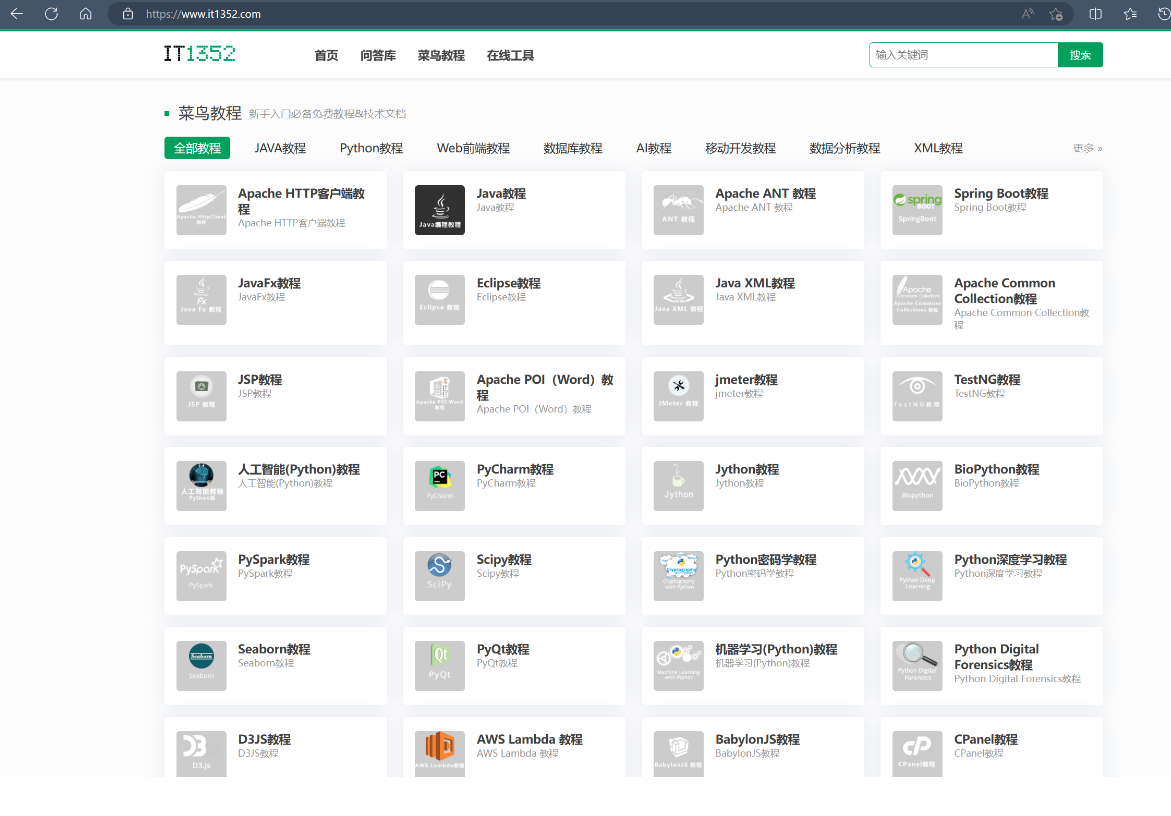Open the jmeter教程 title link
The image size is (1171, 816).
[746, 380]
